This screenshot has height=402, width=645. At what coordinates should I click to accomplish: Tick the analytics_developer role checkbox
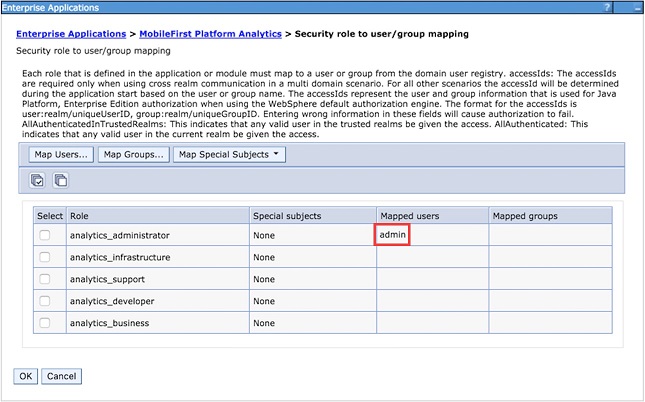click(x=44, y=301)
